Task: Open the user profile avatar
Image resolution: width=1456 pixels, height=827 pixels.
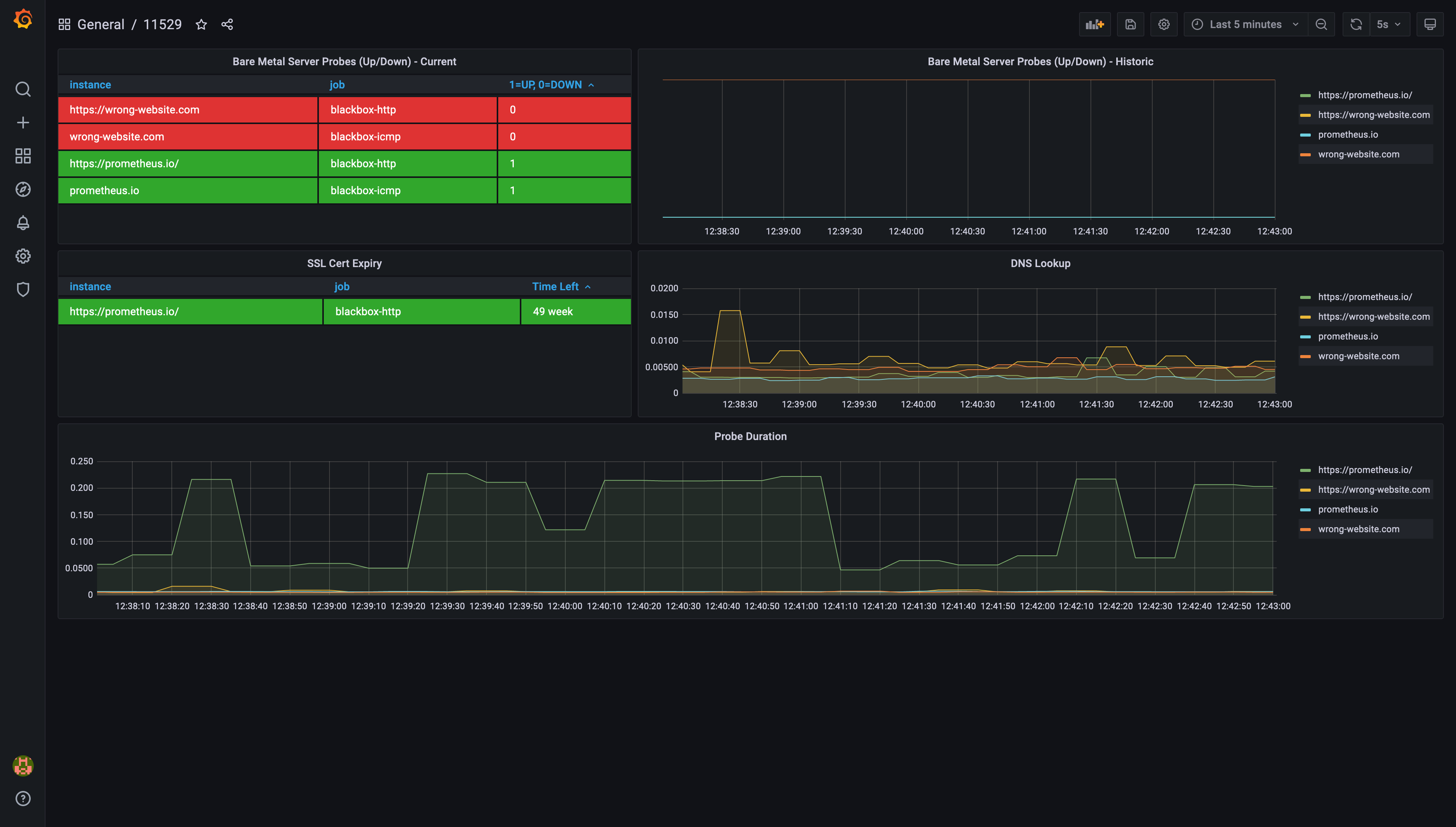Action: pyautogui.click(x=23, y=765)
